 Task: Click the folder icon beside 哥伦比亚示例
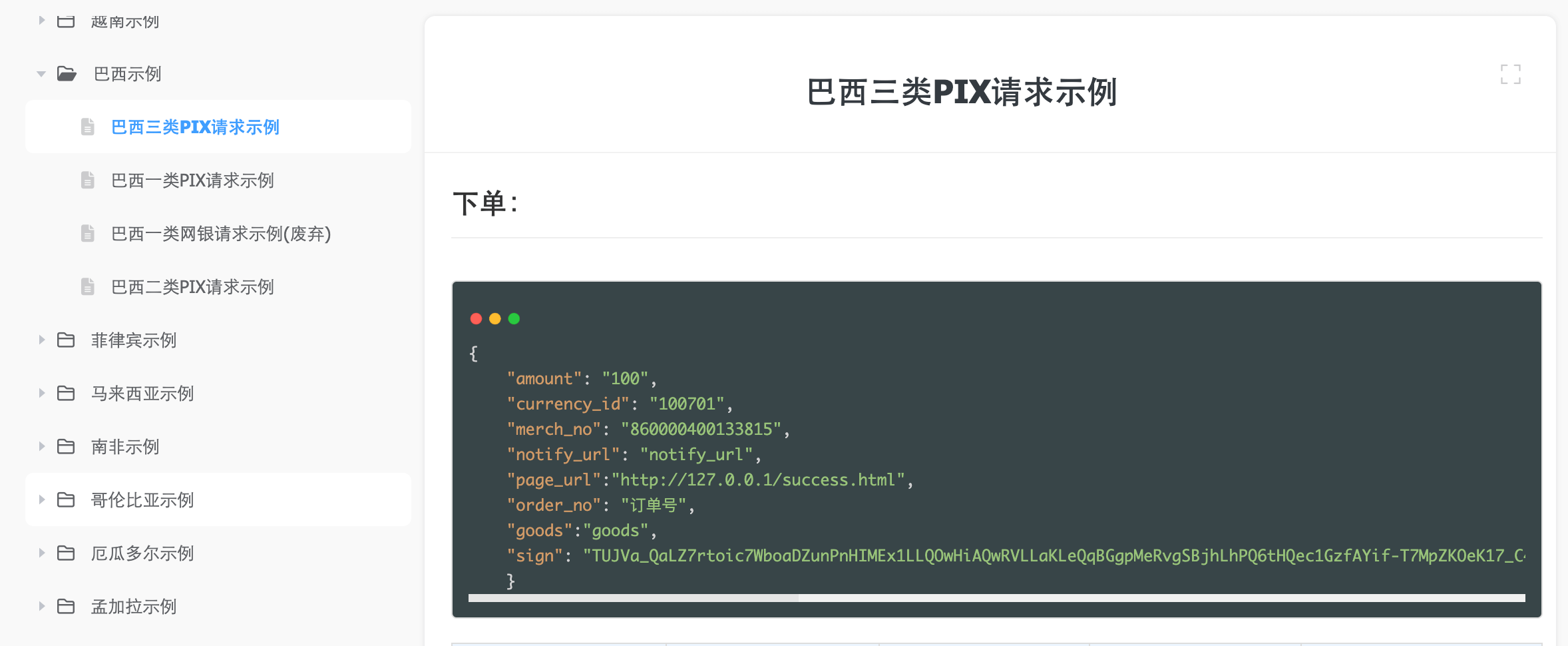66,499
